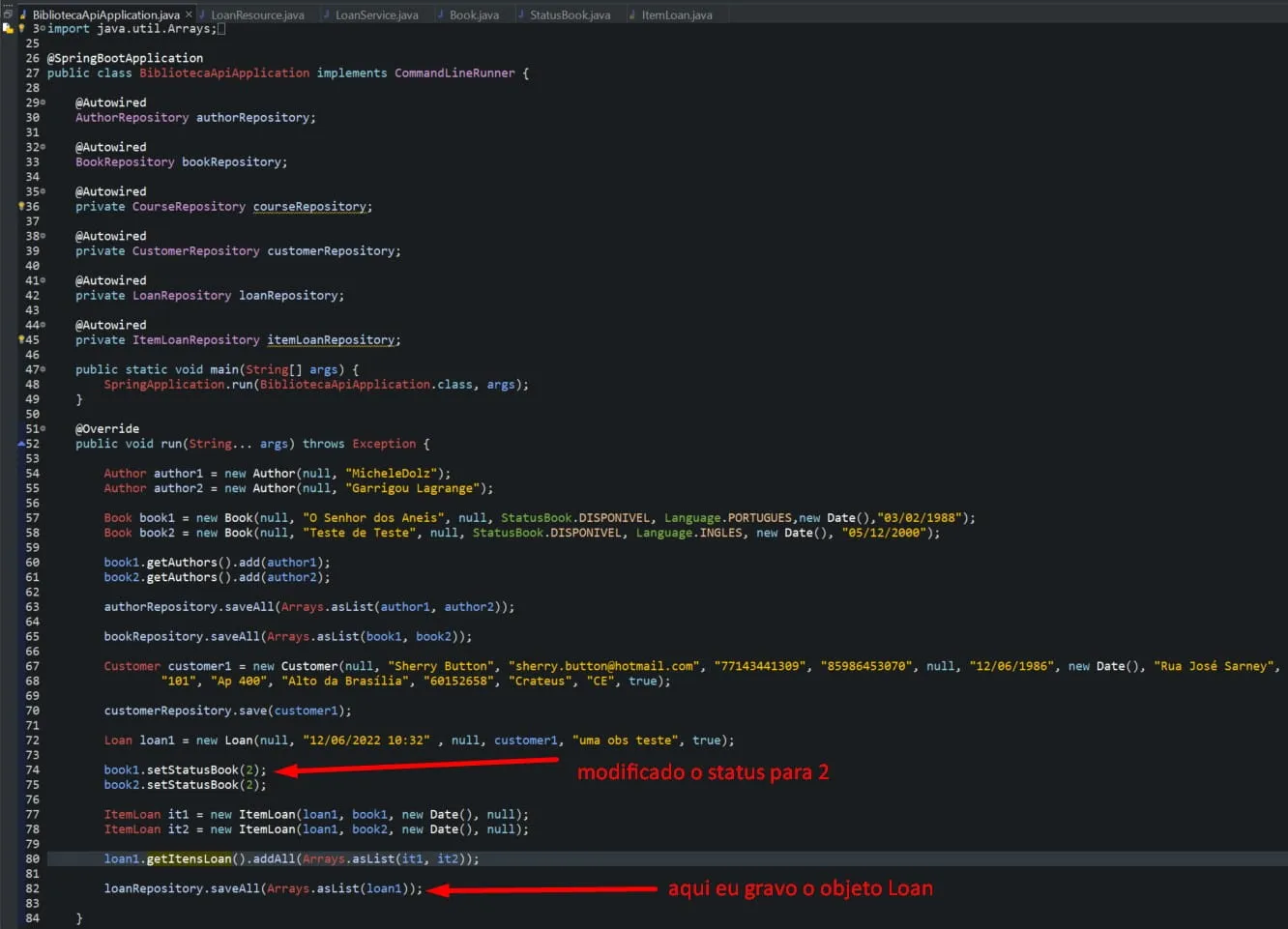
Task: Click the underlined courseRepository variable name
Action: [x=309, y=207]
